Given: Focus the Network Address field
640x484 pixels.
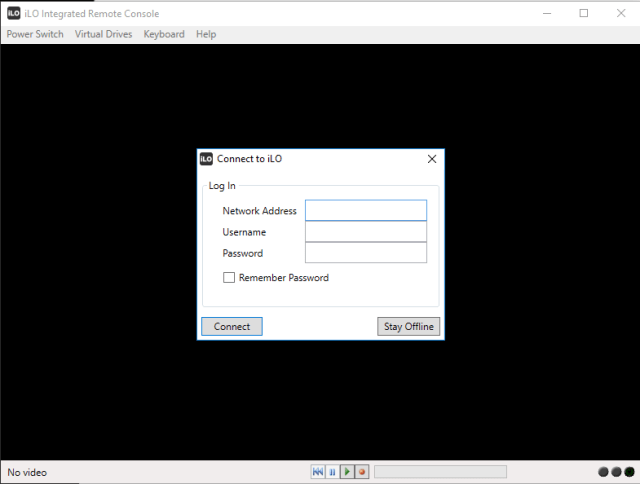Looking at the screenshot, I should pos(365,211).
